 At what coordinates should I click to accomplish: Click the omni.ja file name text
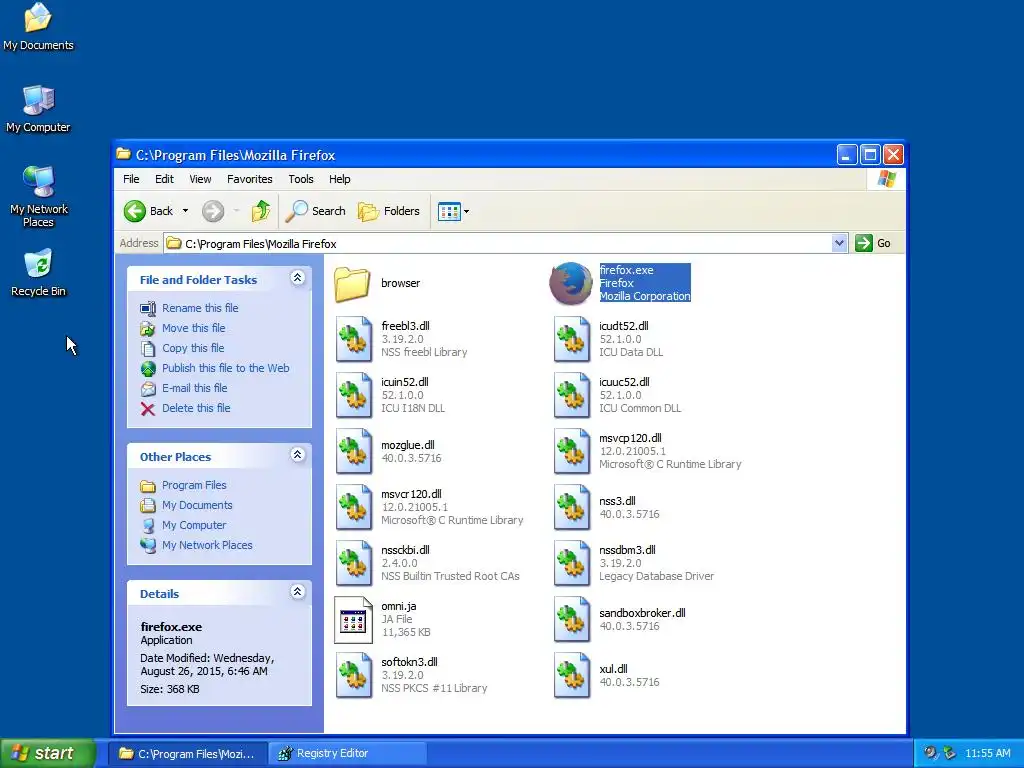398,606
